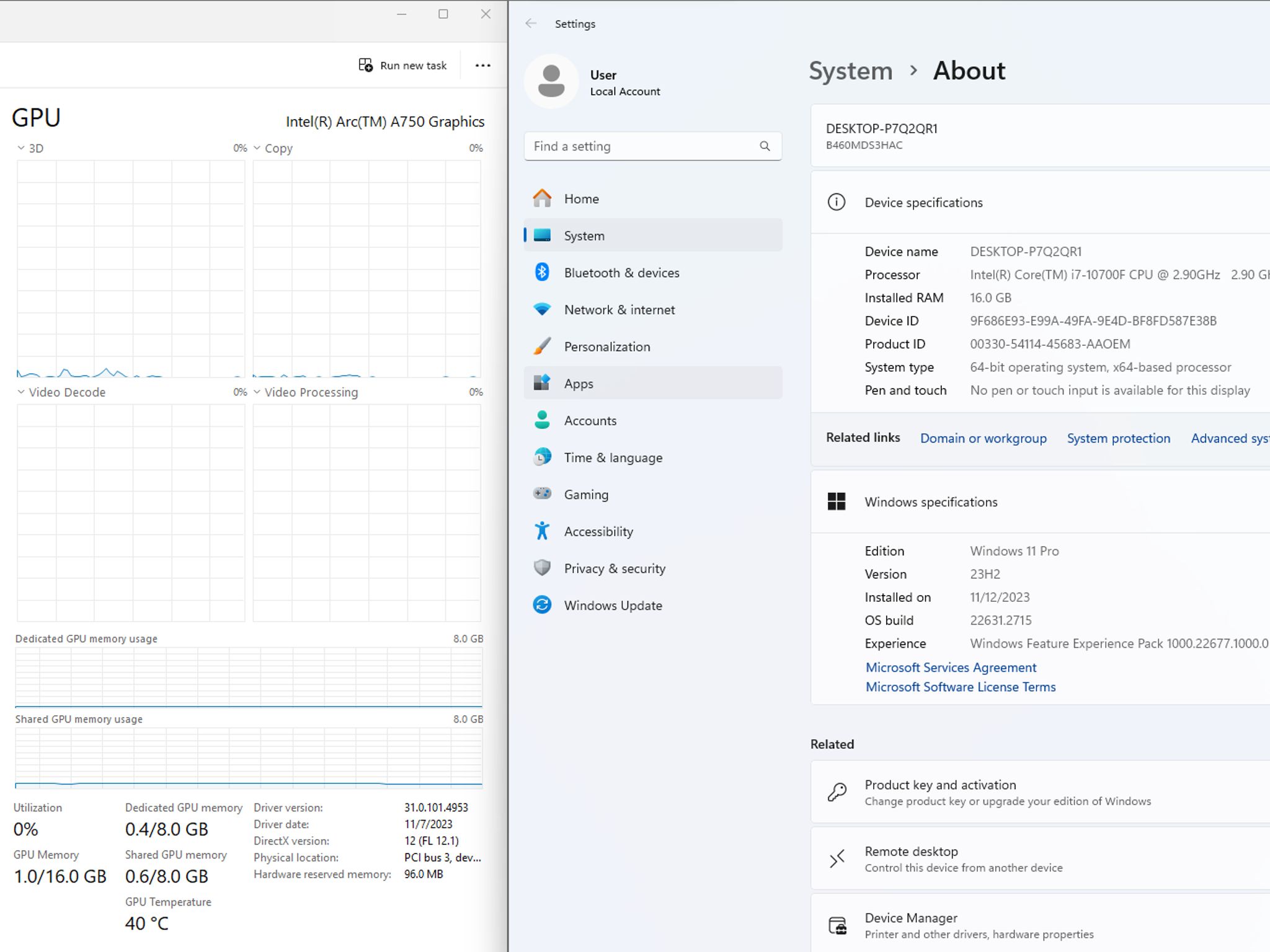Click the Device specifications info icon
Screen dimensions: 1270x952
coord(837,202)
